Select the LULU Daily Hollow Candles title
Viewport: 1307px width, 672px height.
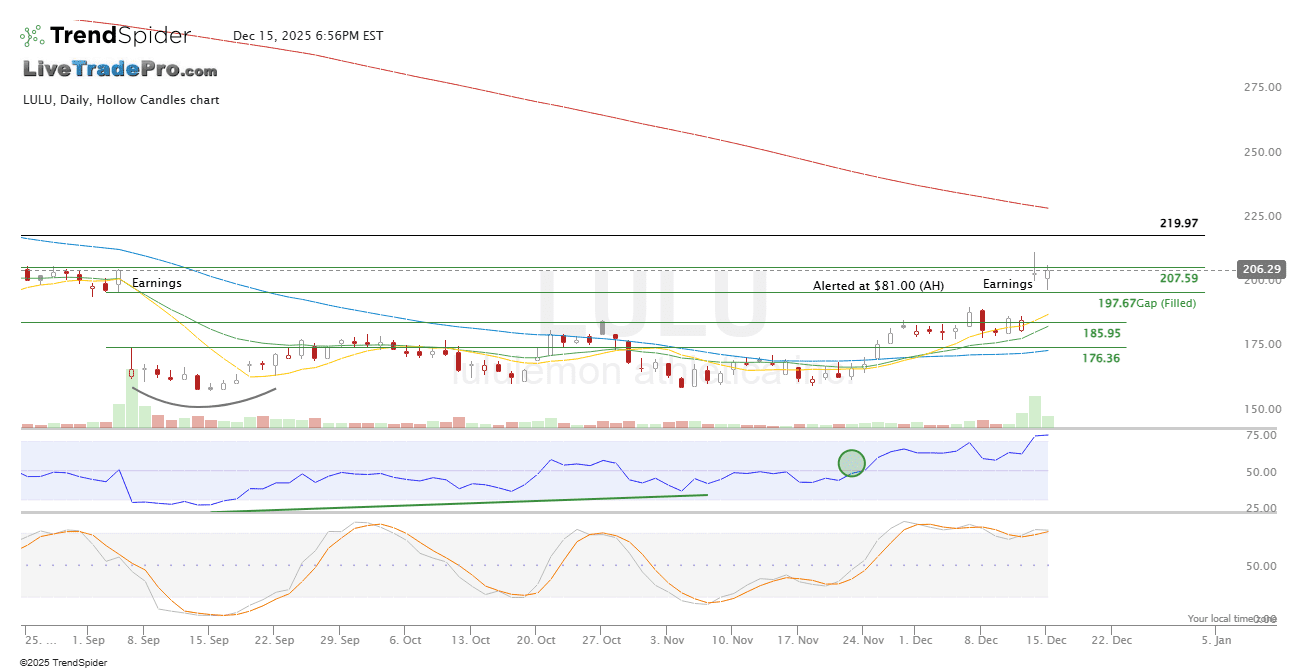click(121, 100)
